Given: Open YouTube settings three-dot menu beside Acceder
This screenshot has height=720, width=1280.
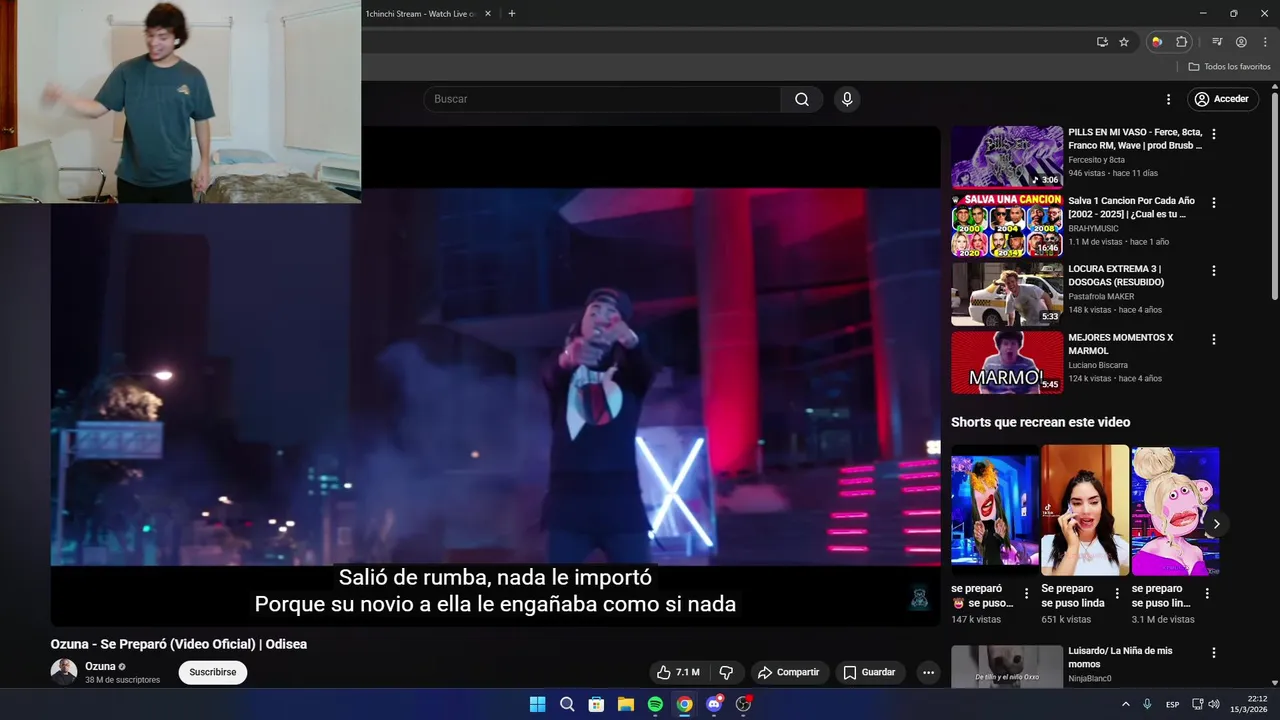Looking at the screenshot, I should tap(1168, 99).
